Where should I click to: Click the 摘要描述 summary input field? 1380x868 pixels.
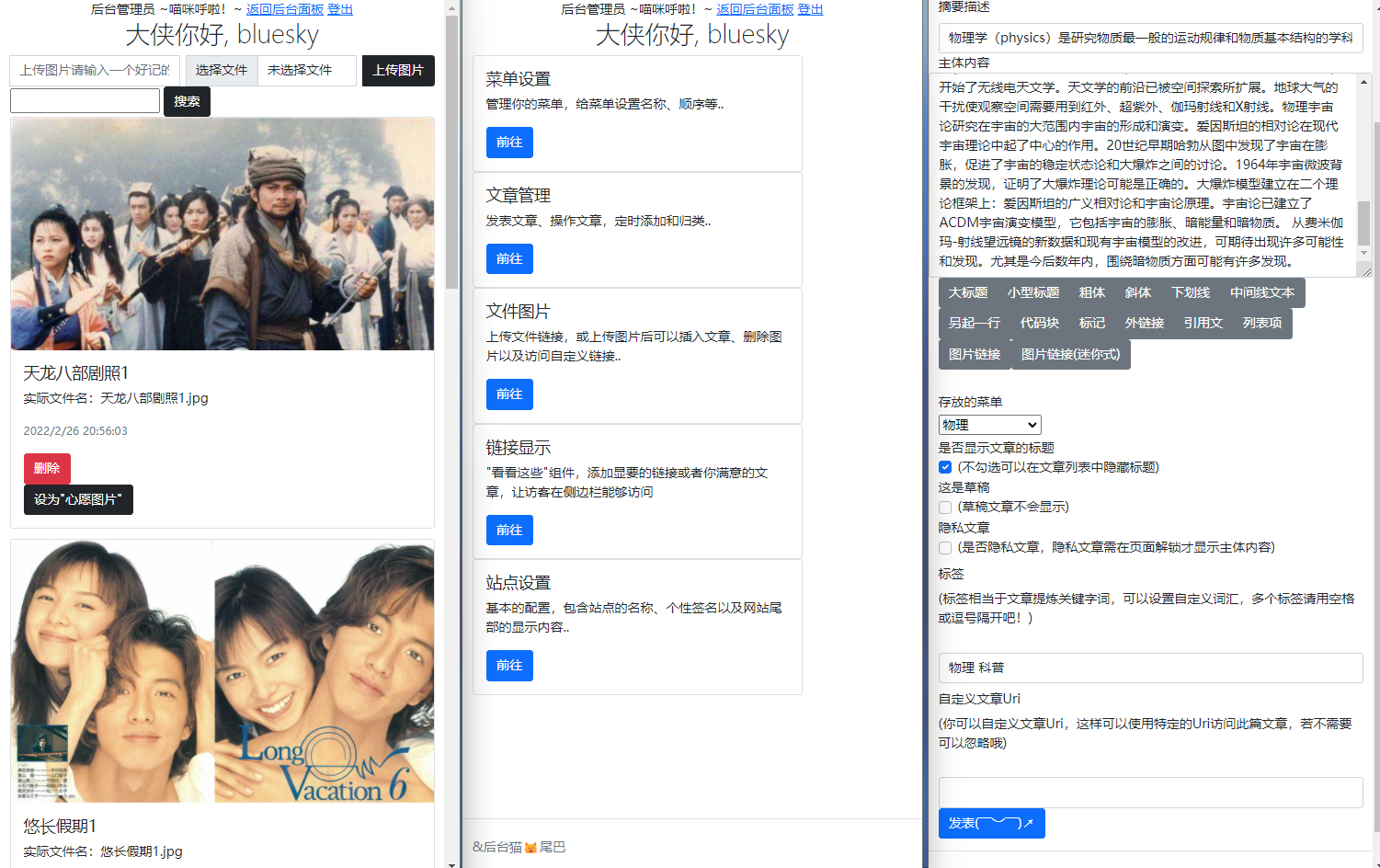(x=1150, y=38)
